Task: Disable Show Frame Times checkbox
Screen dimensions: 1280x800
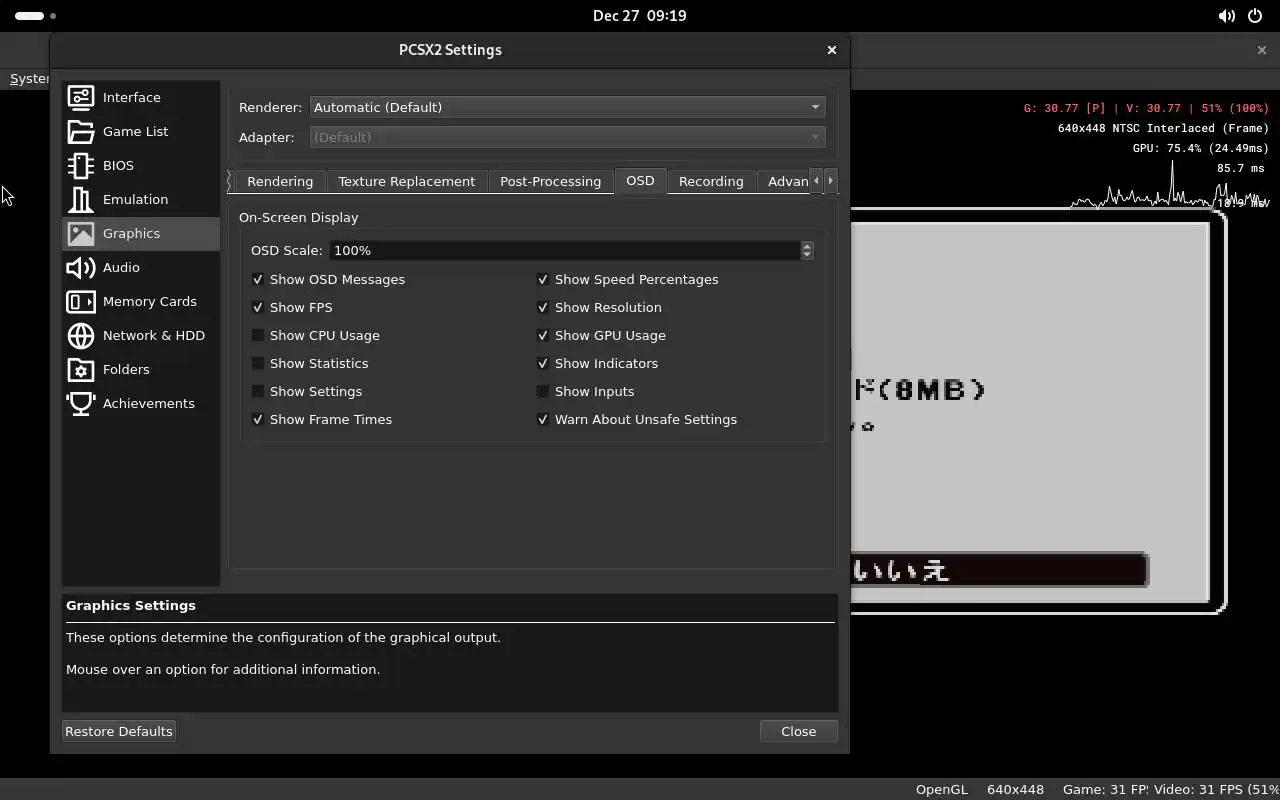Action: pos(258,419)
